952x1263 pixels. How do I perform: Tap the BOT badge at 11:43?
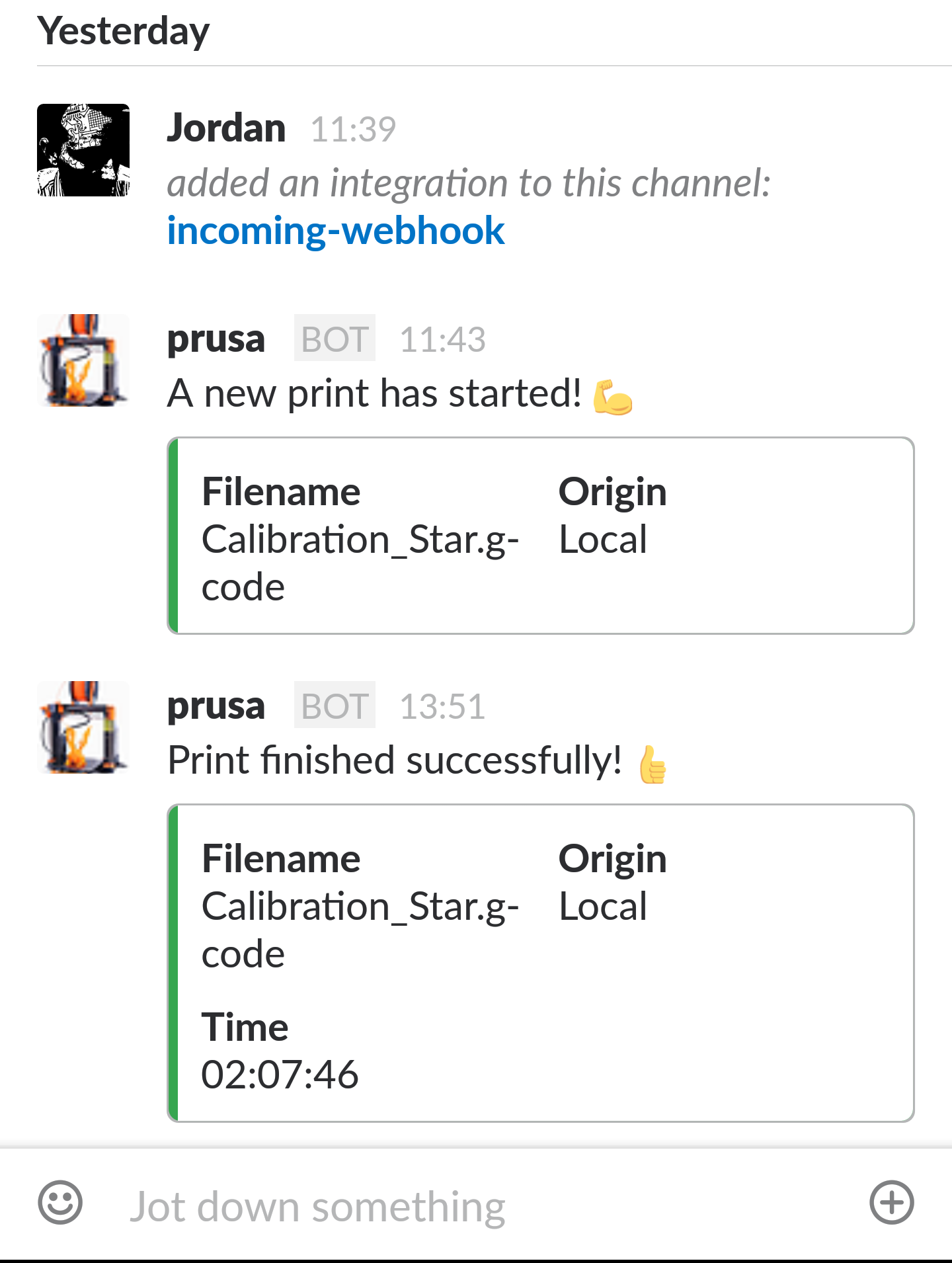[x=335, y=339]
